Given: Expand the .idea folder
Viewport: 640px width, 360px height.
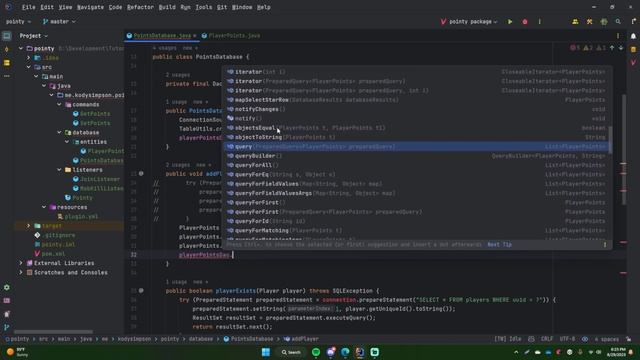Looking at the screenshot, I should coord(29,58).
